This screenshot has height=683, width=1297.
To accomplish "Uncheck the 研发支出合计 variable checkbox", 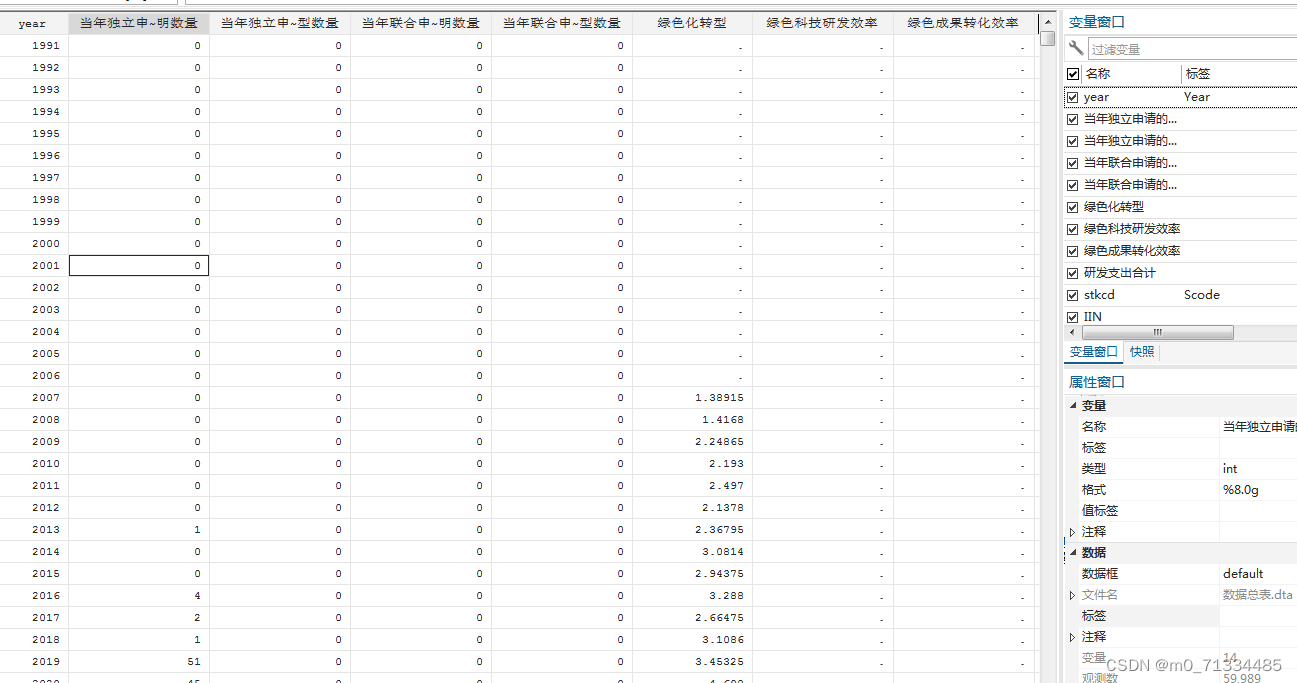I will point(1073,273).
